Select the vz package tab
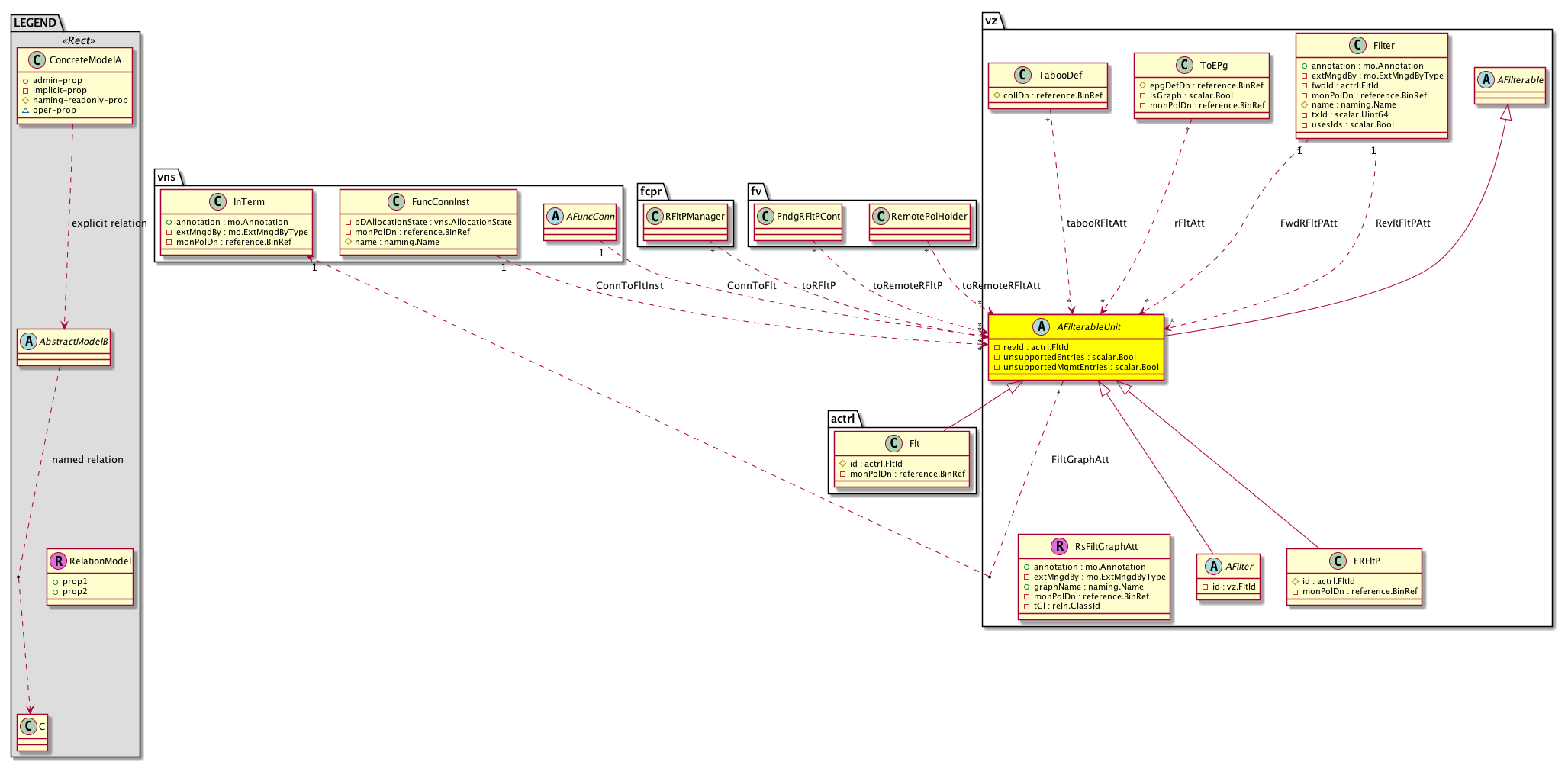The height and width of the screenshot is (765, 1568). point(991,21)
